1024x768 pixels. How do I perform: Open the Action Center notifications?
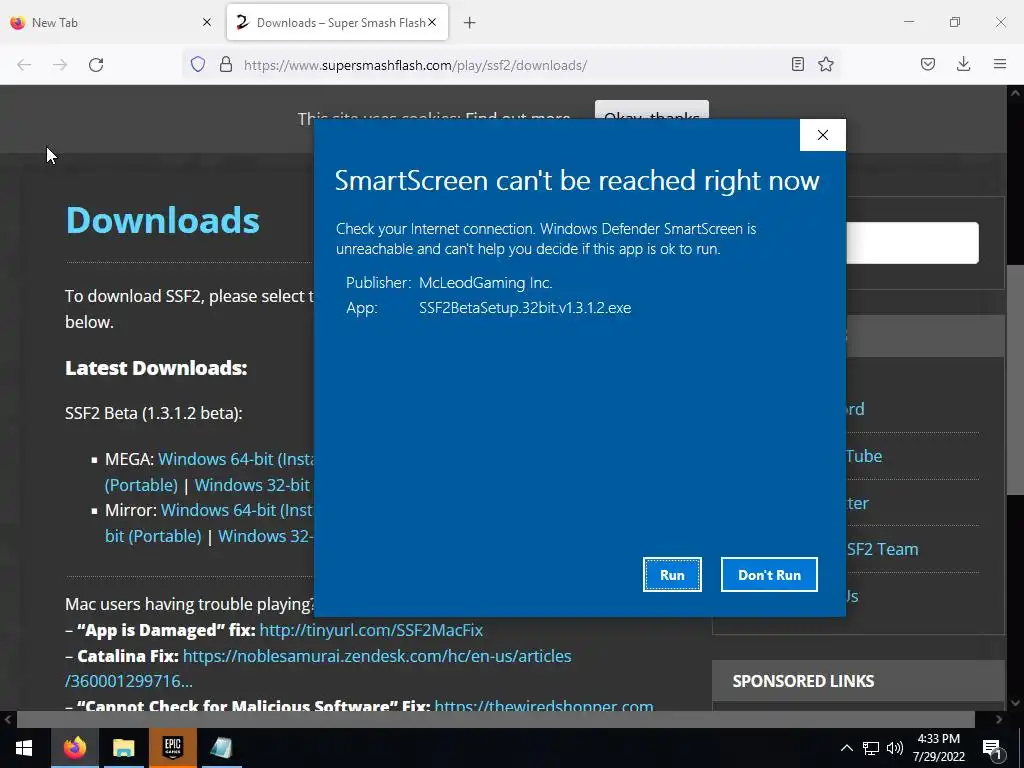click(992, 748)
